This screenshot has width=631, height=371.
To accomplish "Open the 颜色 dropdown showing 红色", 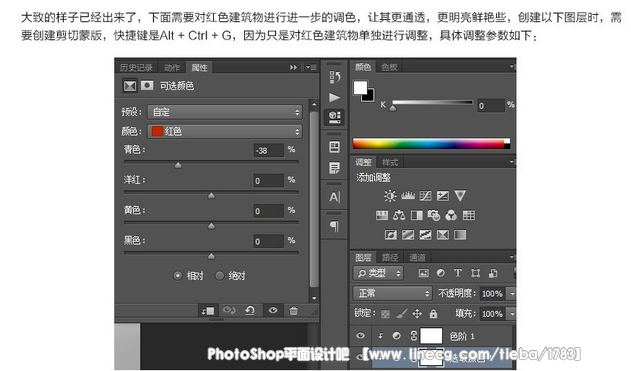I will [x=225, y=131].
